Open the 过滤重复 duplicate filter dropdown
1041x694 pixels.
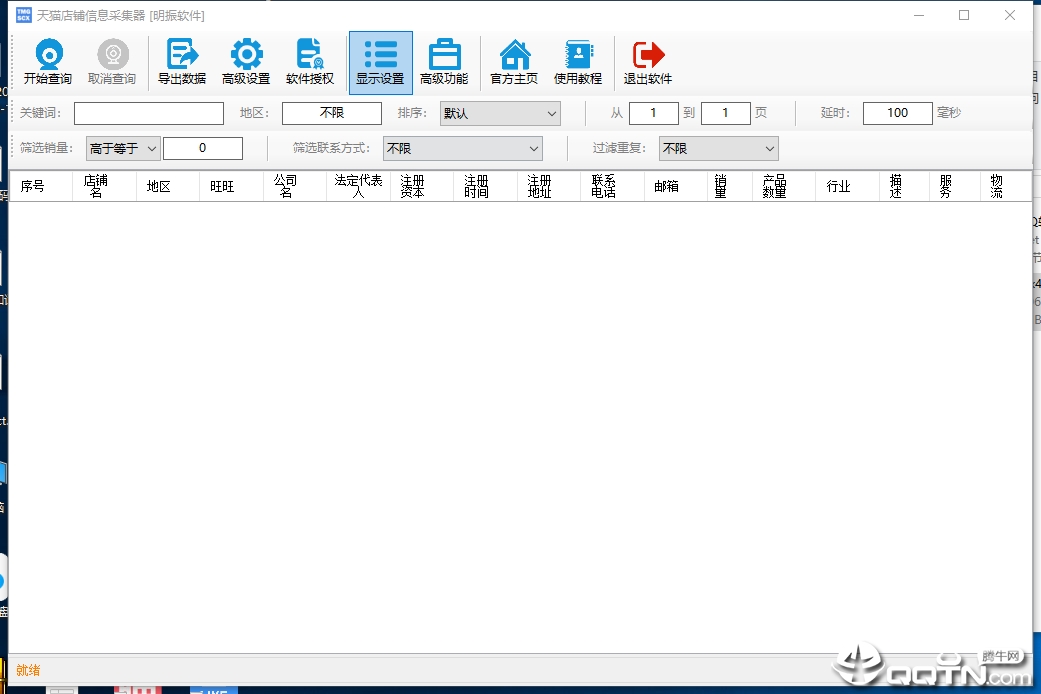click(717, 149)
